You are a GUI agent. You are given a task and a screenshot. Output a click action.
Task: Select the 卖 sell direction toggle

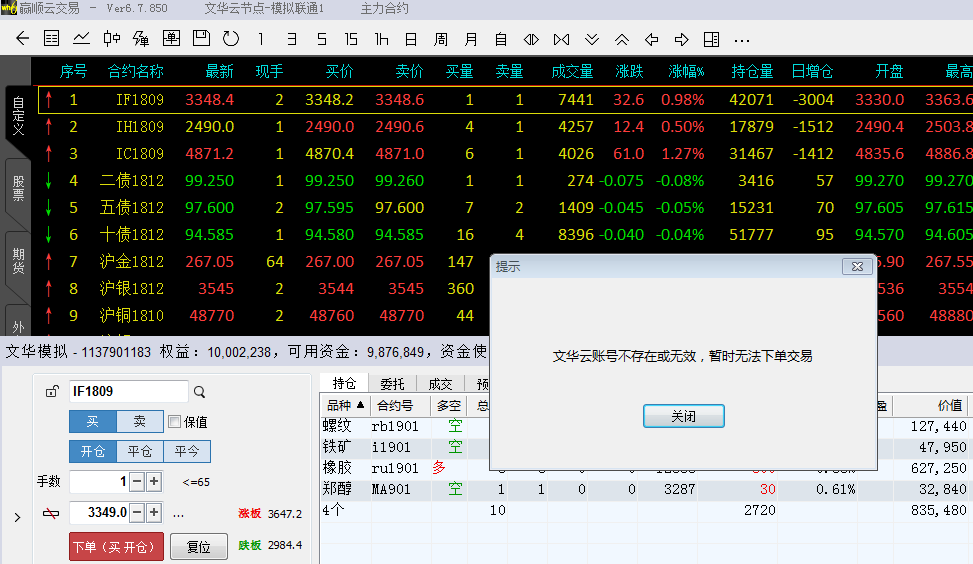pos(139,422)
